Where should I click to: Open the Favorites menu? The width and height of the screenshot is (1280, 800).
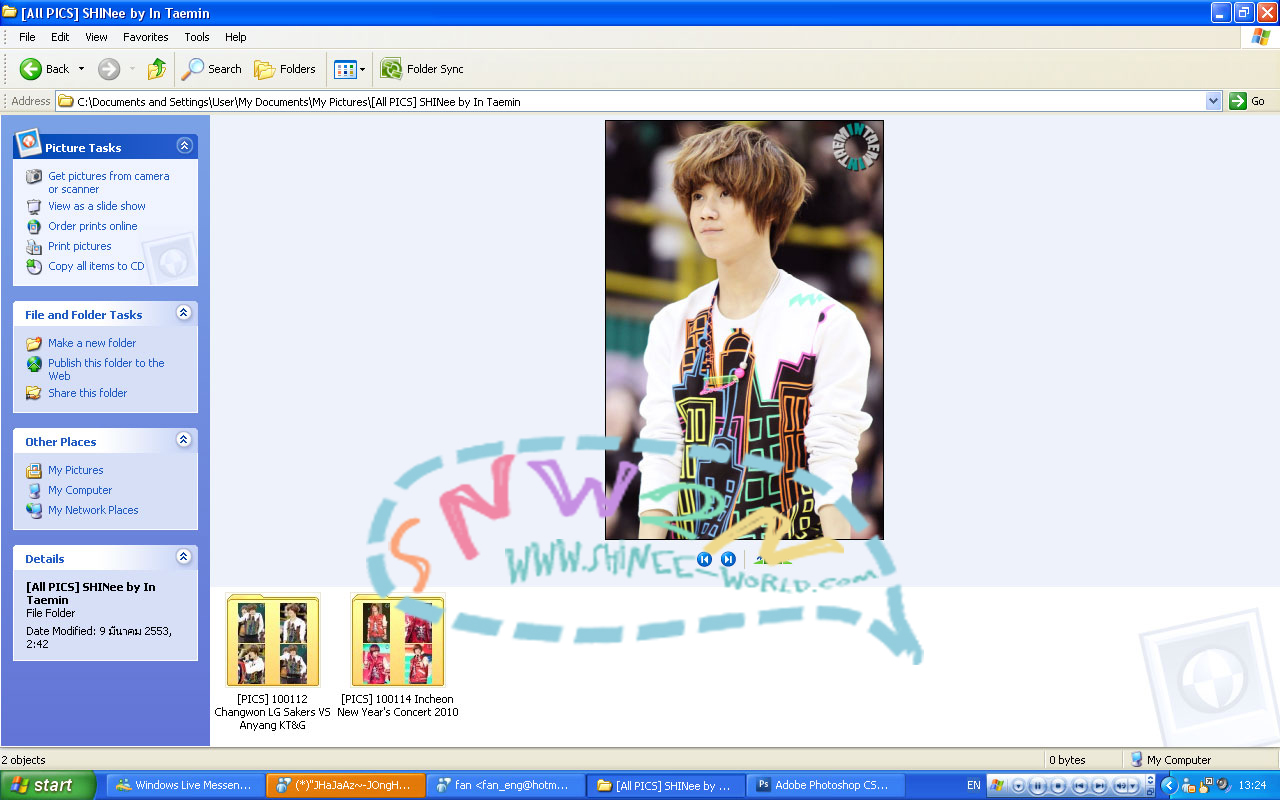click(x=146, y=37)
